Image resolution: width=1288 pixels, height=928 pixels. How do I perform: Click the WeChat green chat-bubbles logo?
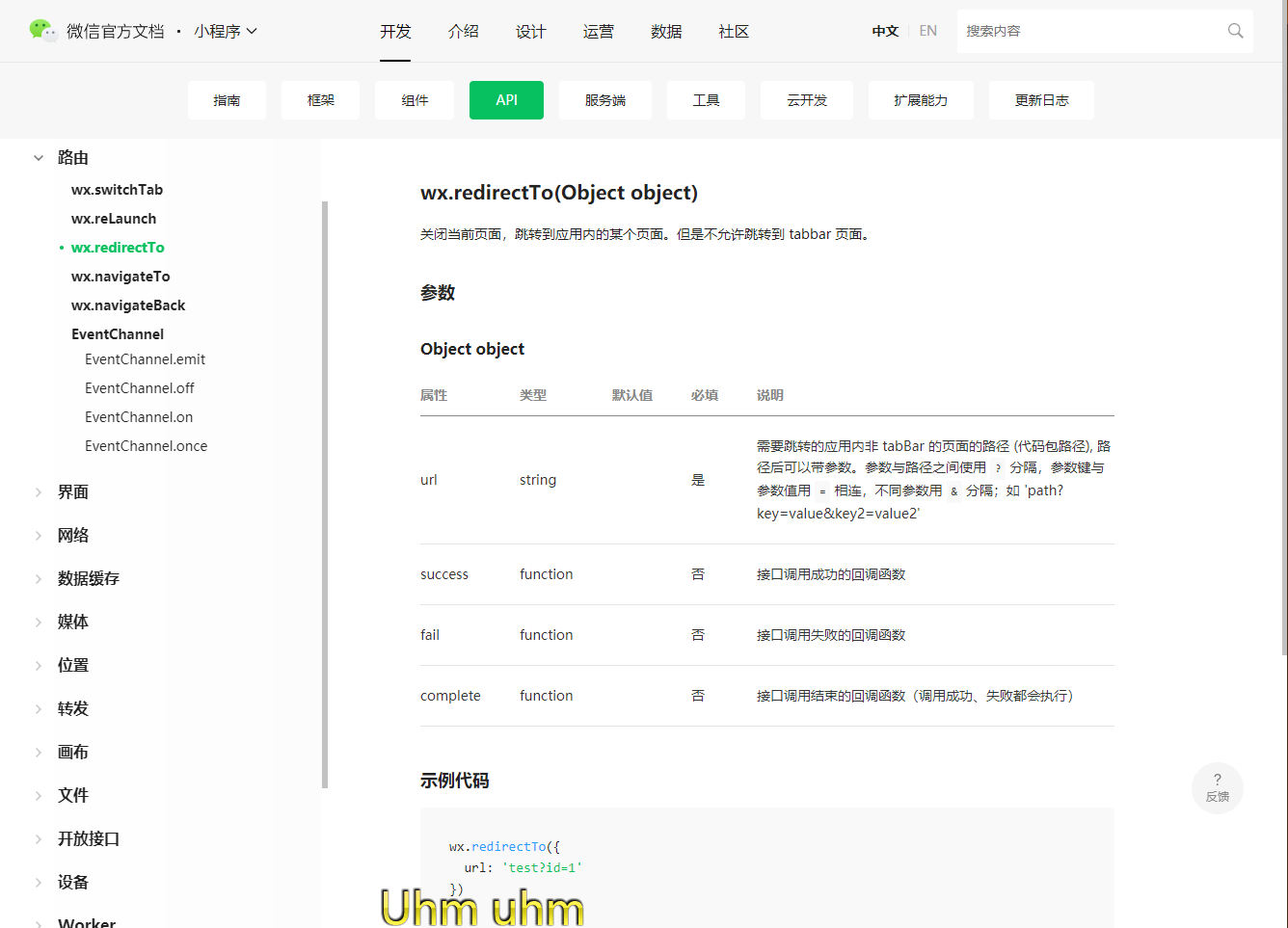44,30
